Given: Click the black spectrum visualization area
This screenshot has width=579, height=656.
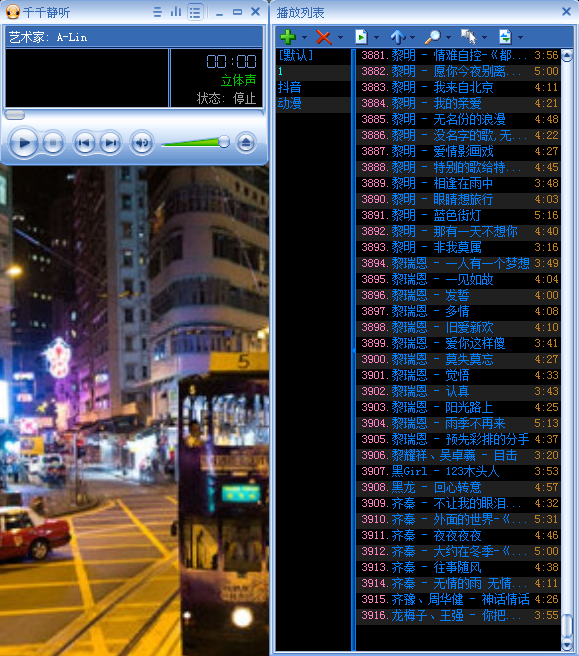Looking at the screenshot, I should click(x=87, y=78).
